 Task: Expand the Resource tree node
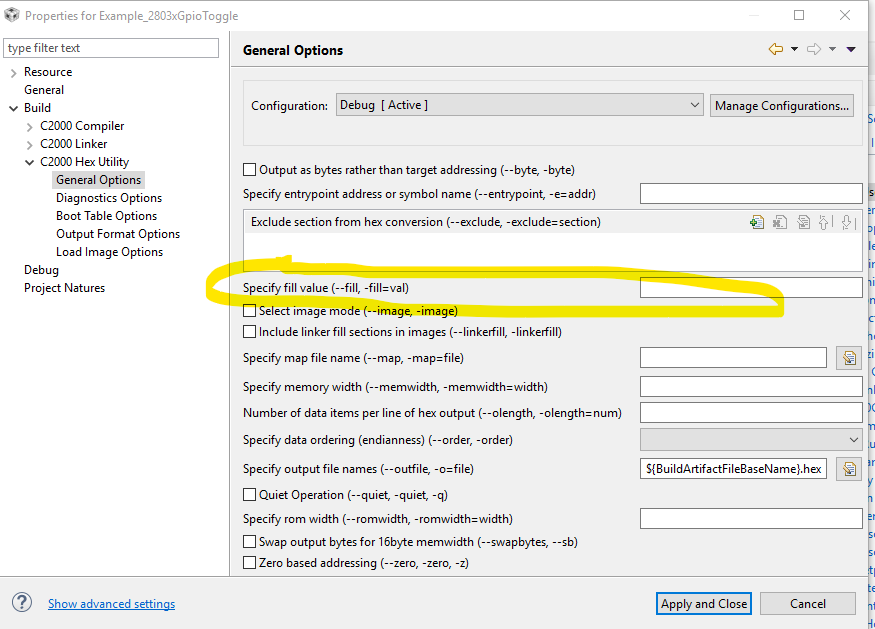coord(13,72)
